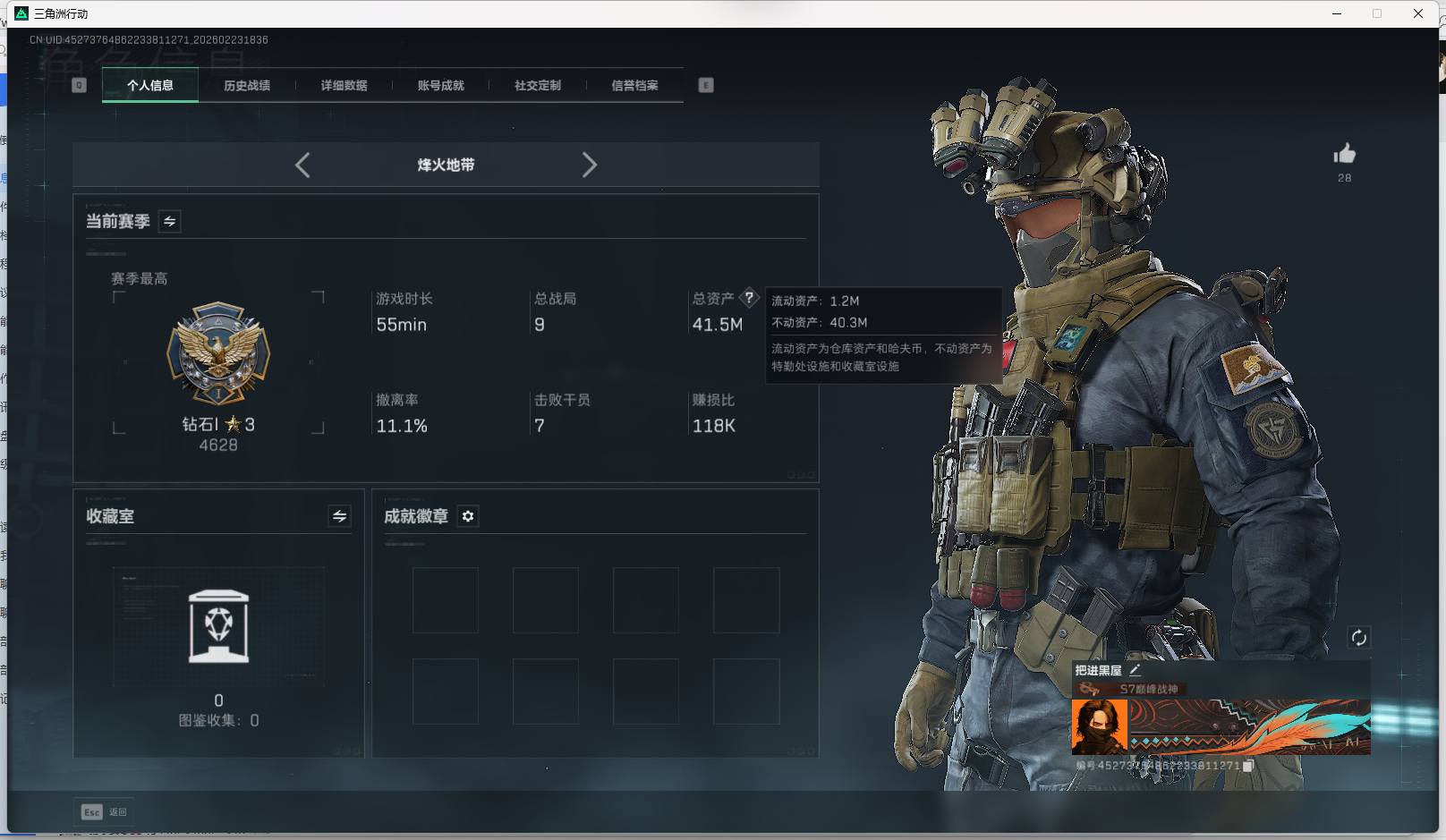
Task: Open the 账号成就 tab
Action: pos(440,85)
